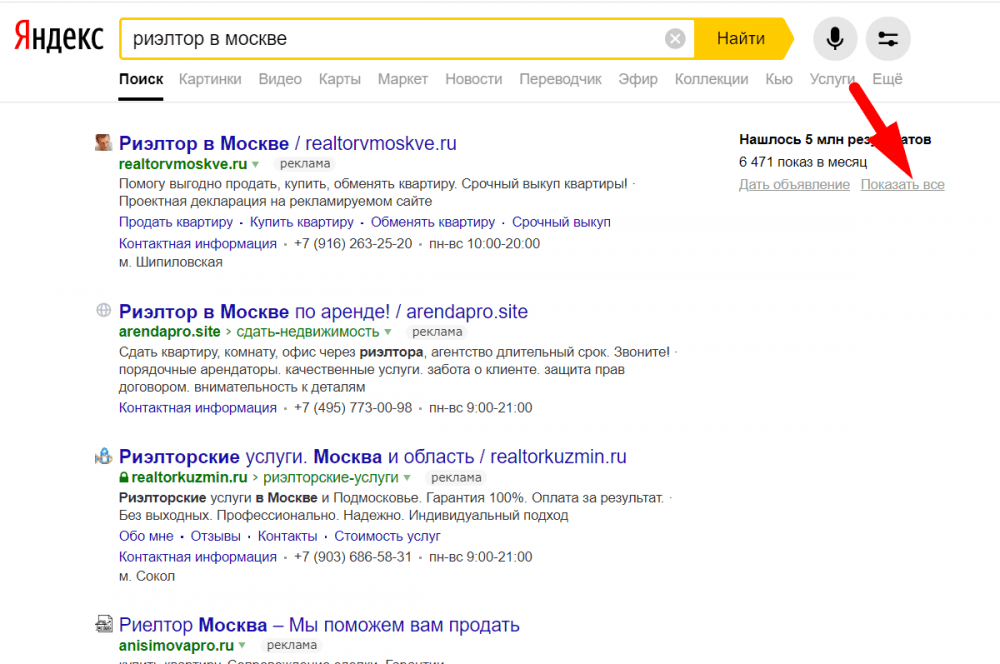
Task: Click the м. Сокол text
Action: 147,576
